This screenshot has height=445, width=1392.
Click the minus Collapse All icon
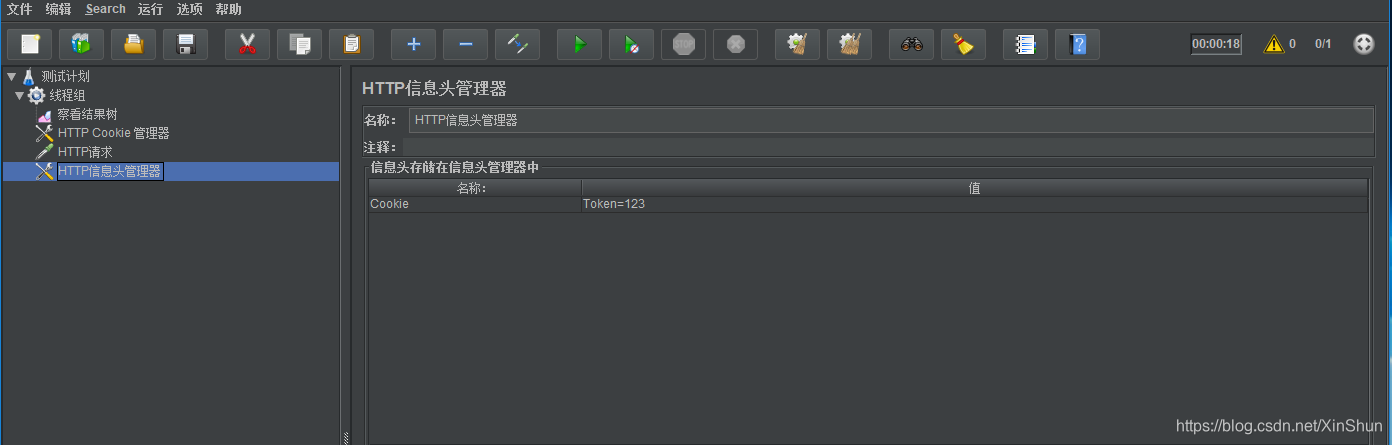[x=465, y=44]
